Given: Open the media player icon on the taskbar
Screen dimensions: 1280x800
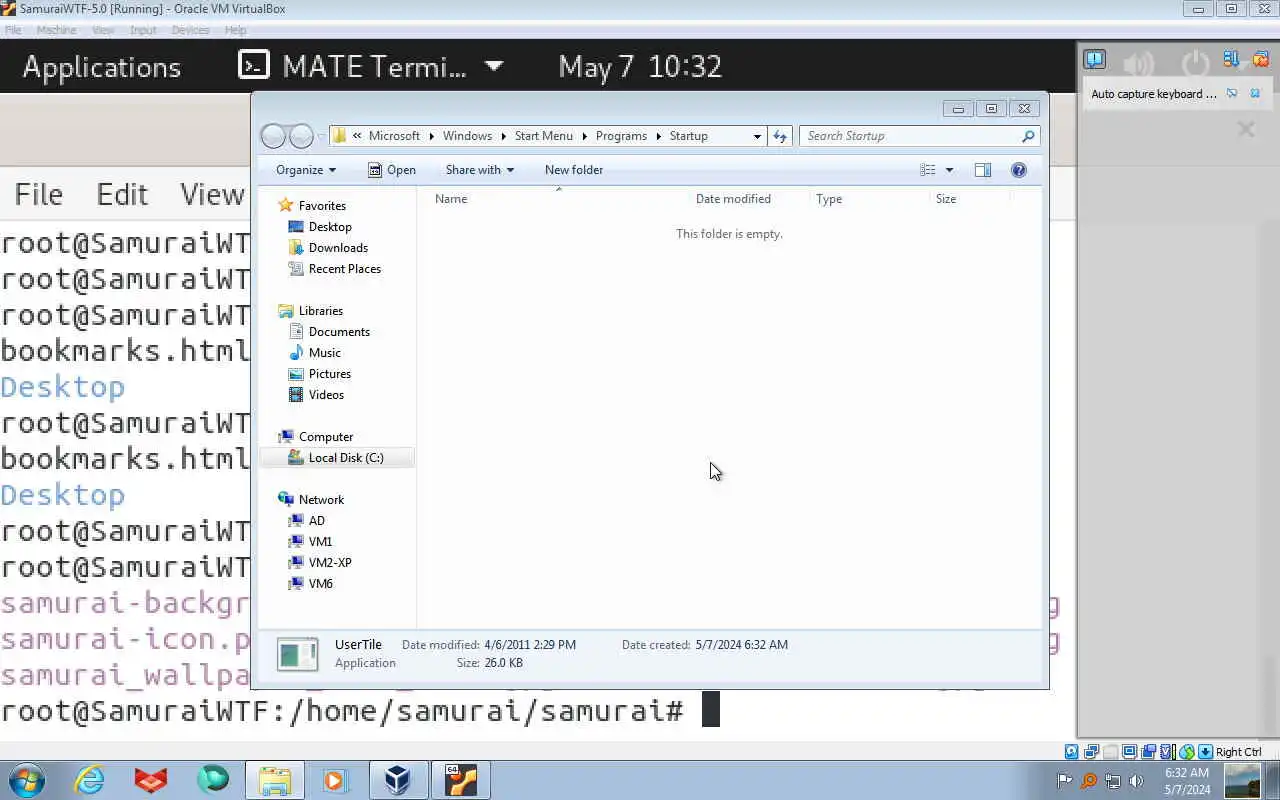Looking at the screenshot, I should [x=334, y=780].
